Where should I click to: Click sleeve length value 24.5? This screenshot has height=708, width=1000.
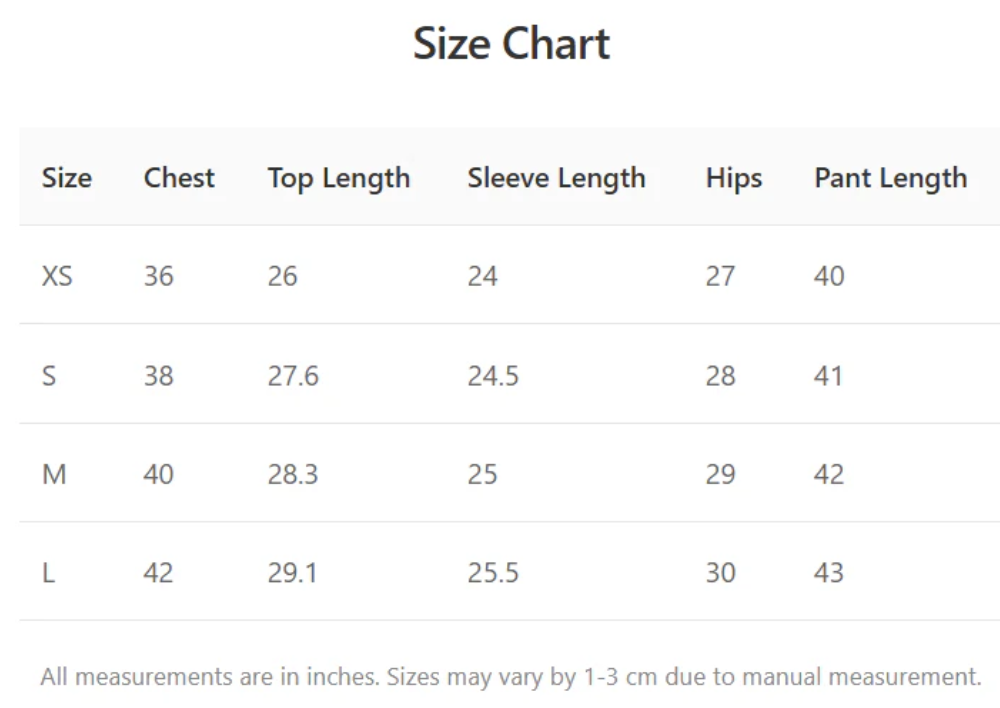click(493, 376)
